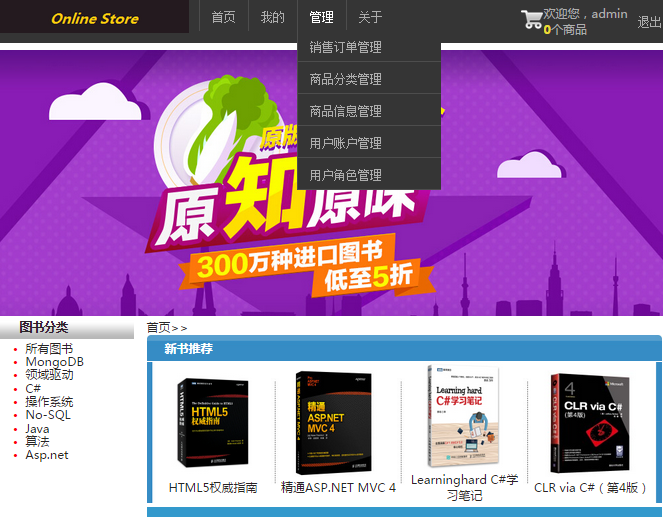Click the Online Store logo

point(95,18)
